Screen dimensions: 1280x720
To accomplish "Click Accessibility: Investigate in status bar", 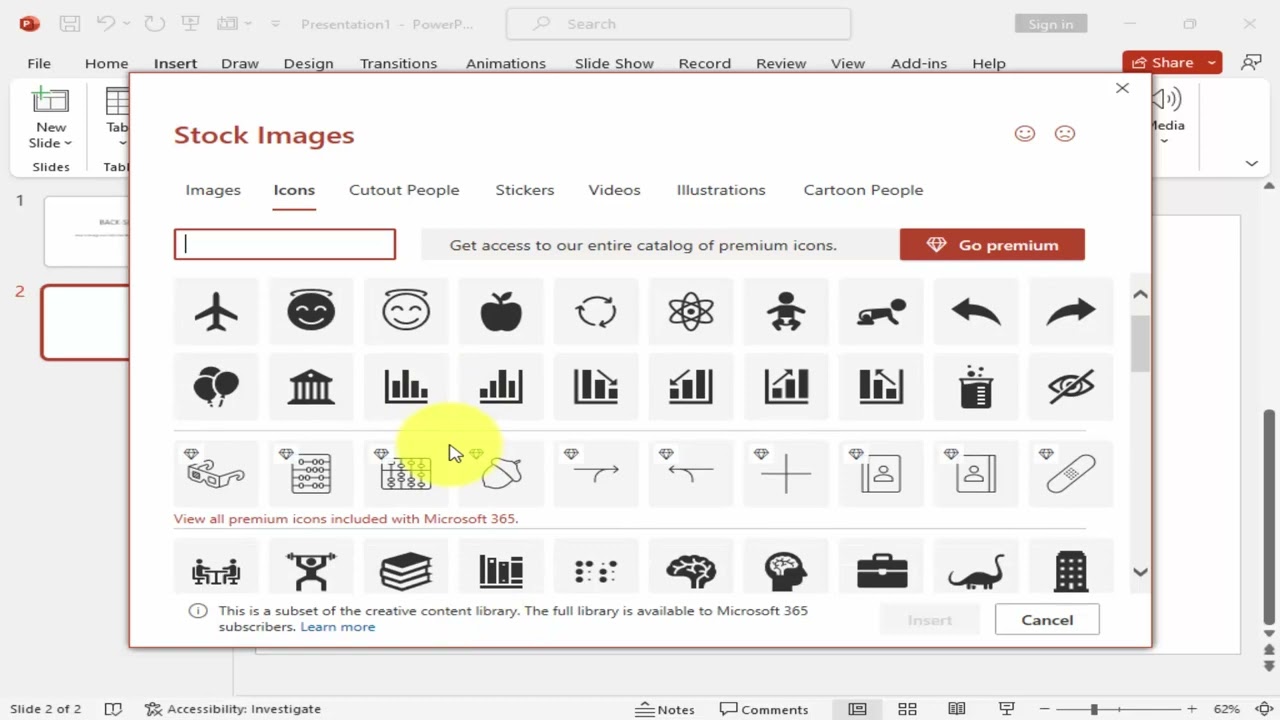I will [233, 709].
